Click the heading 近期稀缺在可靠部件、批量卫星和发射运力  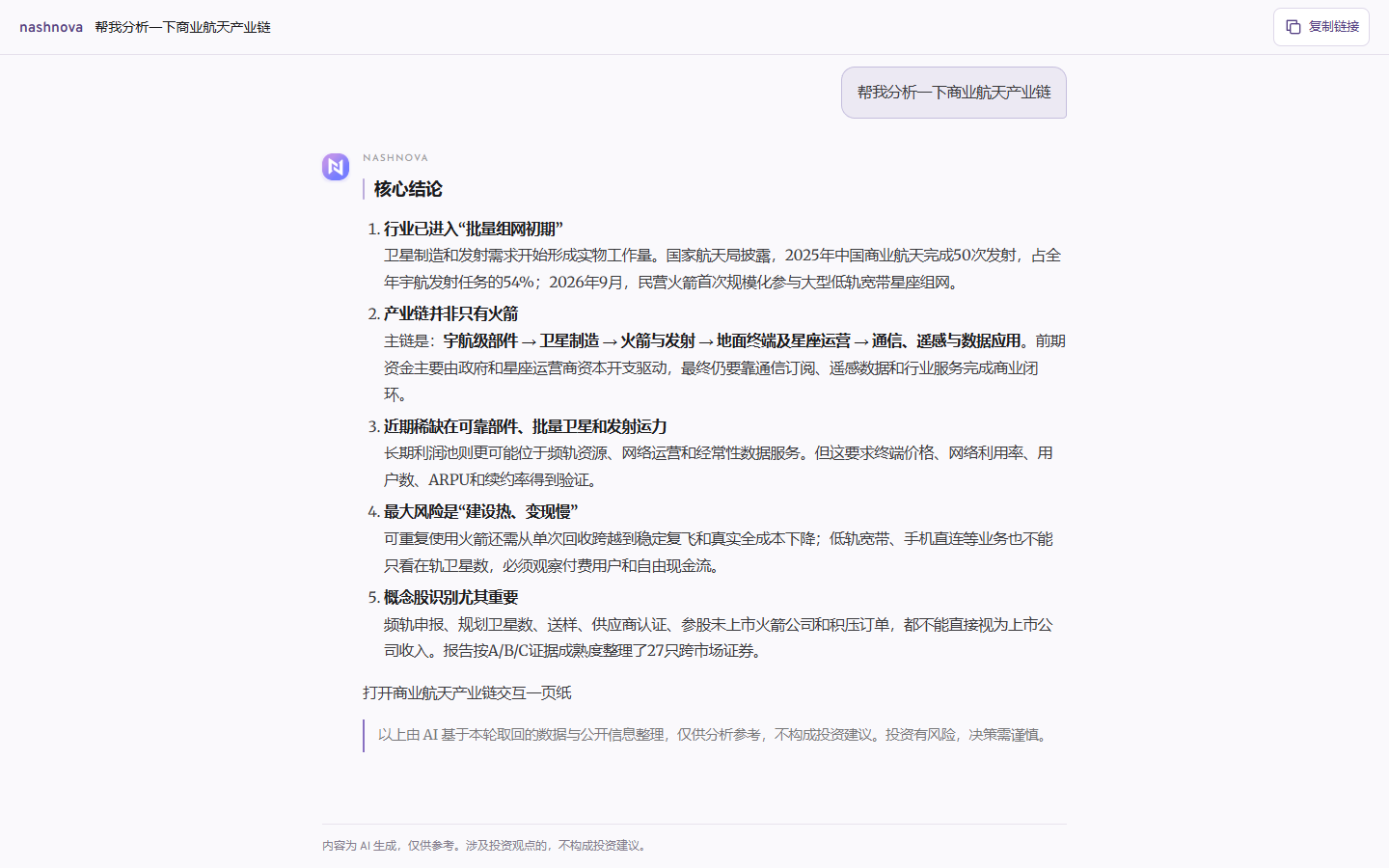coord(525,426)
